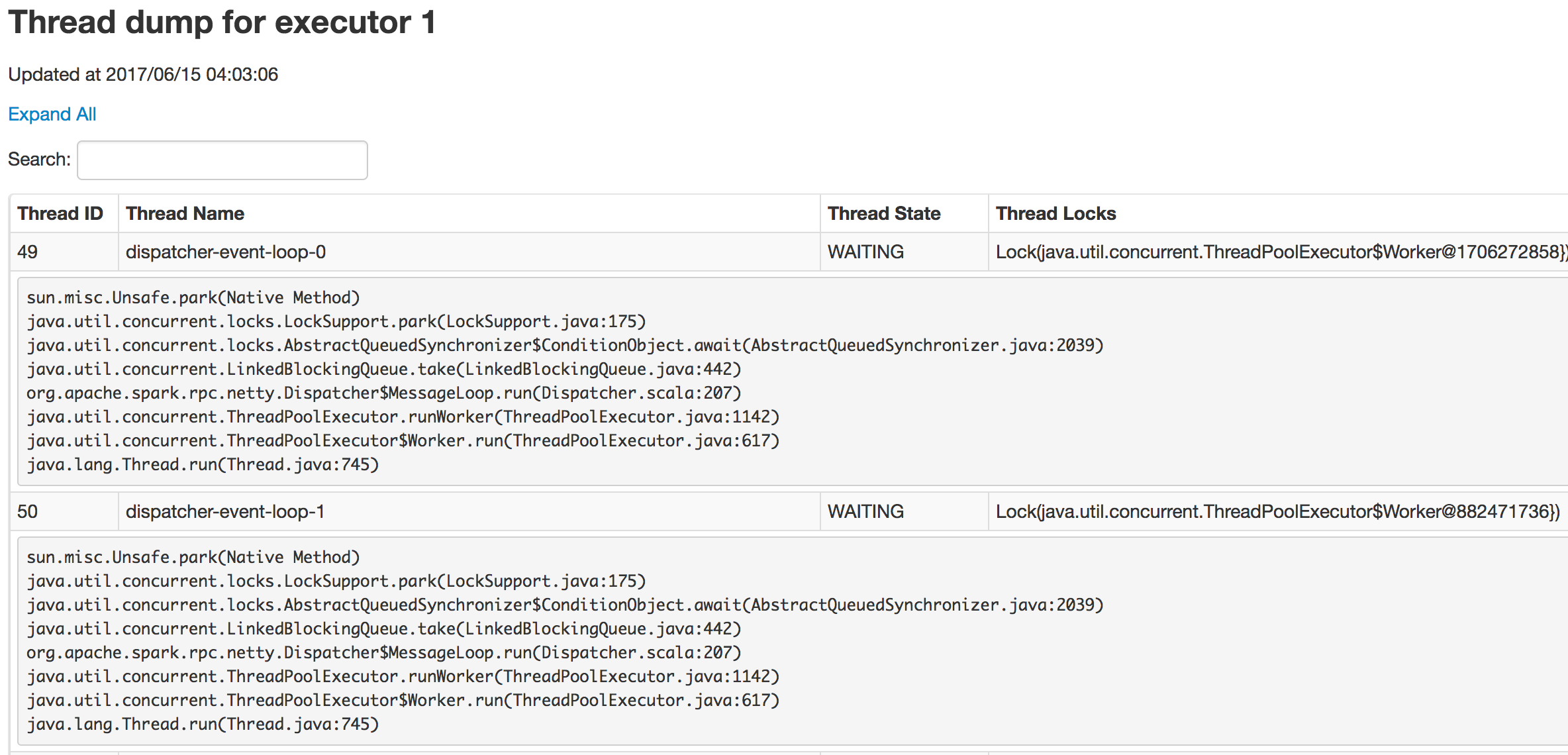Viewport: 1568px width, 755px height.
Task: Focus the Search input field
Action: click(x=222, y=160)
